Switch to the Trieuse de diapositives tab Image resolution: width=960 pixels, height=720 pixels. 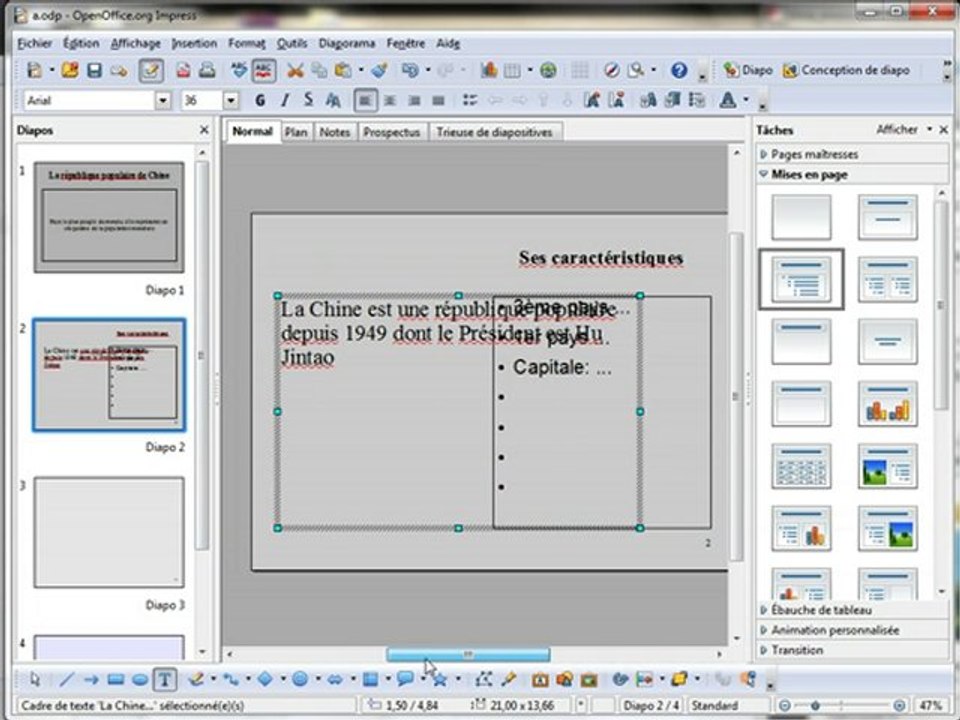point(492,132)
